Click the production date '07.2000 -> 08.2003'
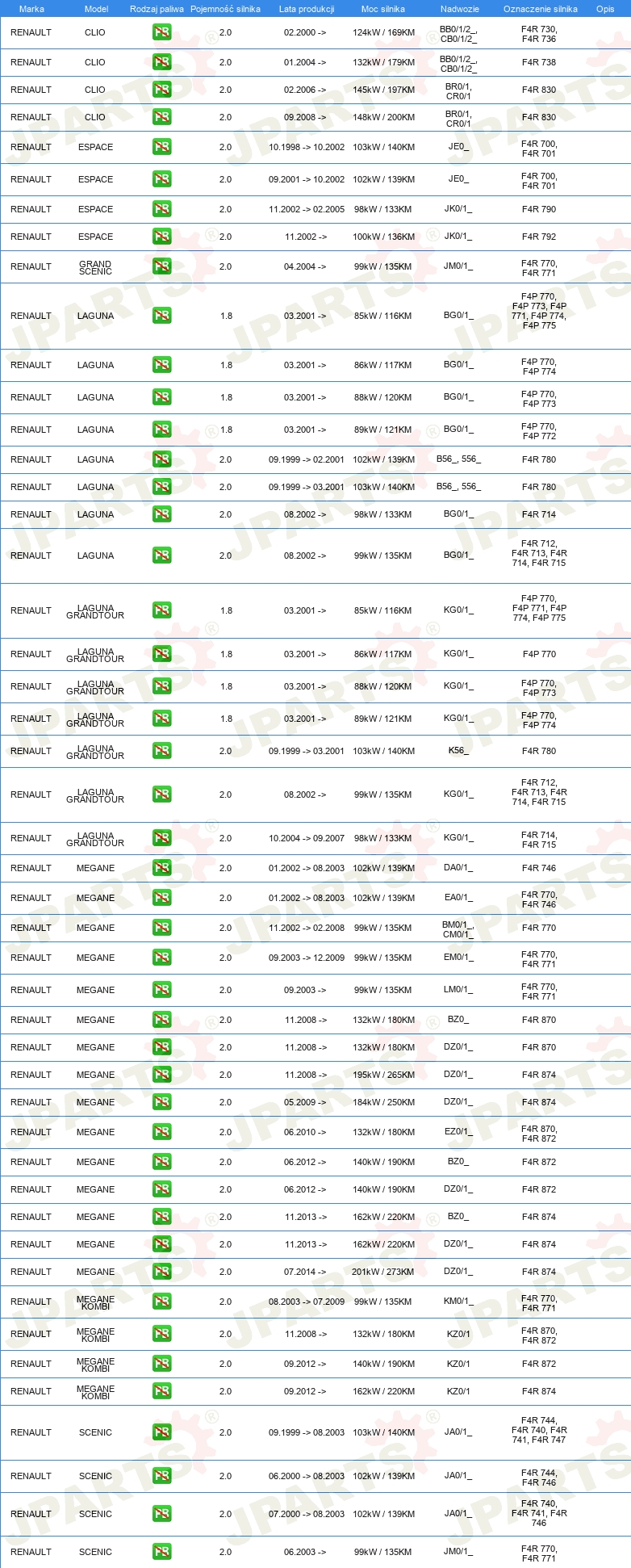 307,1514
